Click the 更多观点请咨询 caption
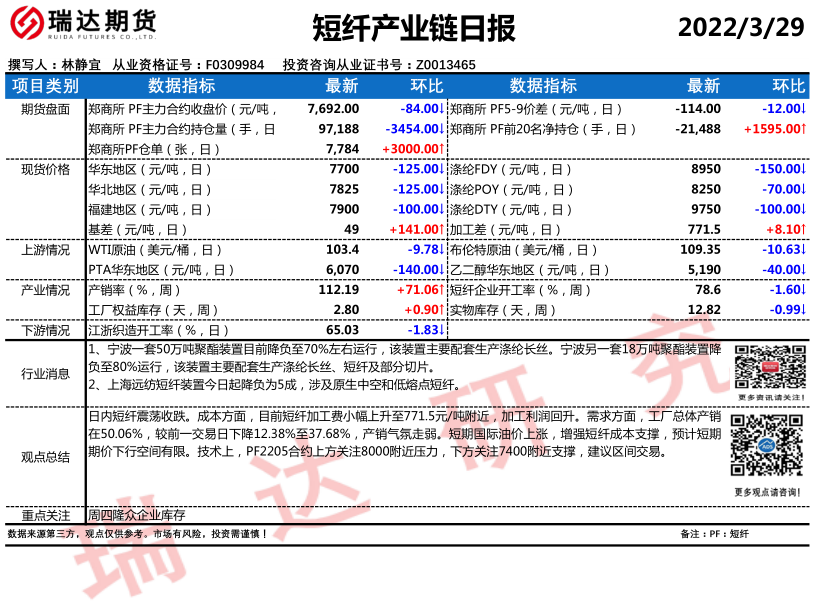The image size is (814, 605). click(767, 492)
